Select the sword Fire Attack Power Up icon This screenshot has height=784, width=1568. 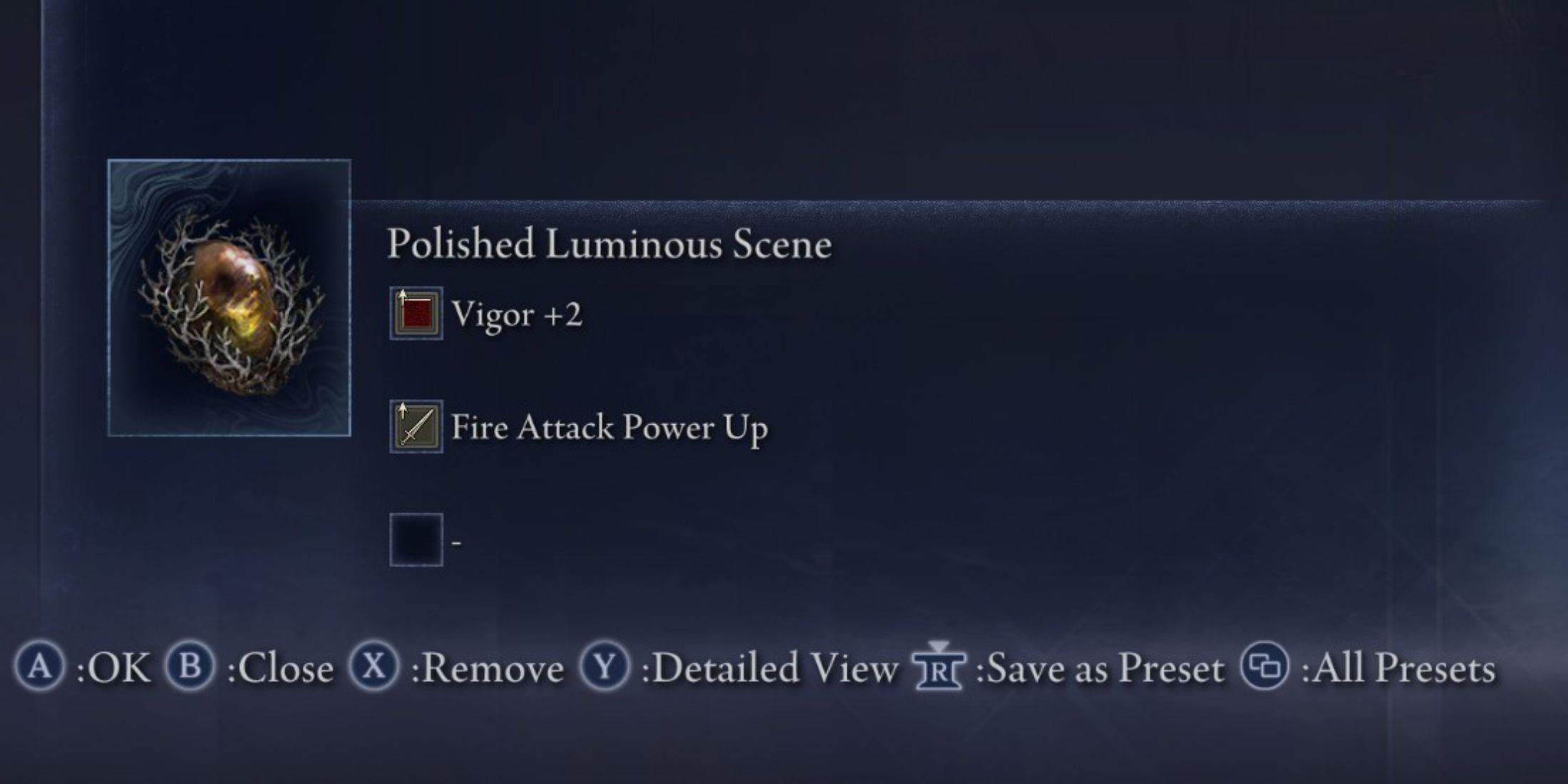[x=416, y=426]
